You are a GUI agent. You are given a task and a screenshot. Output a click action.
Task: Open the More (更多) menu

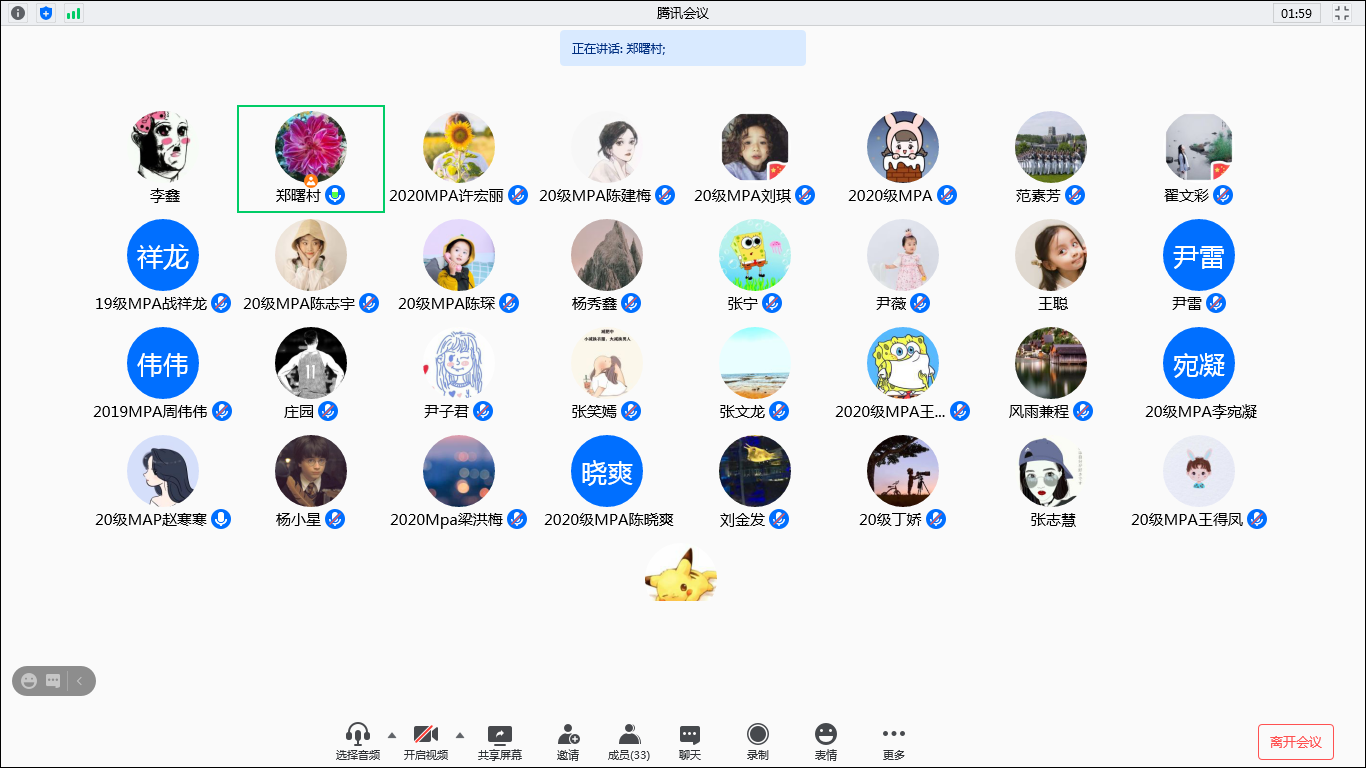point(893,736)
